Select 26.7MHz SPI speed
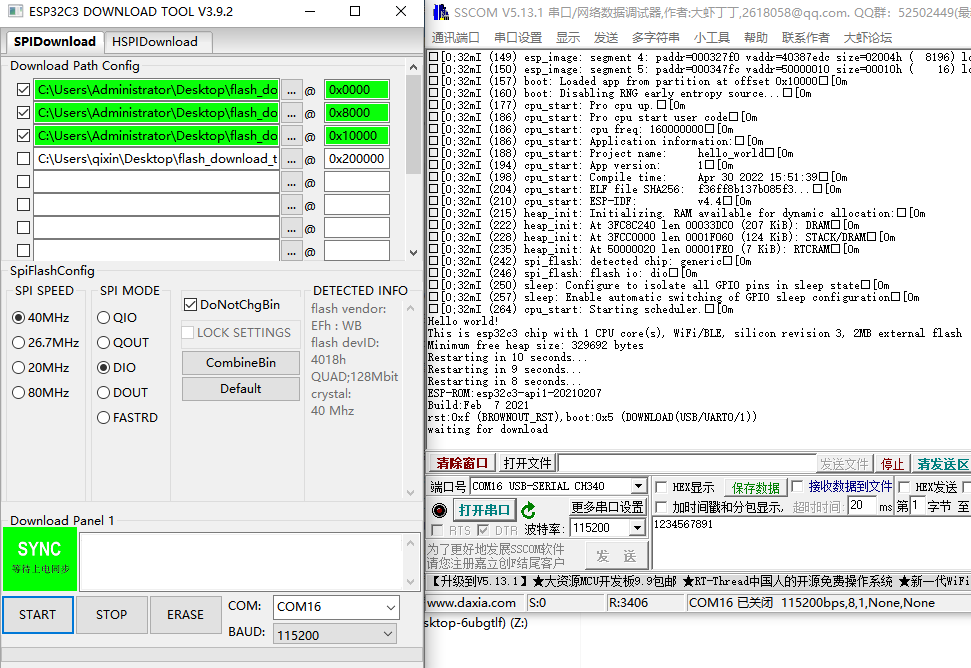Viewport: 971px width, 668px height. (x=19, y=342)
